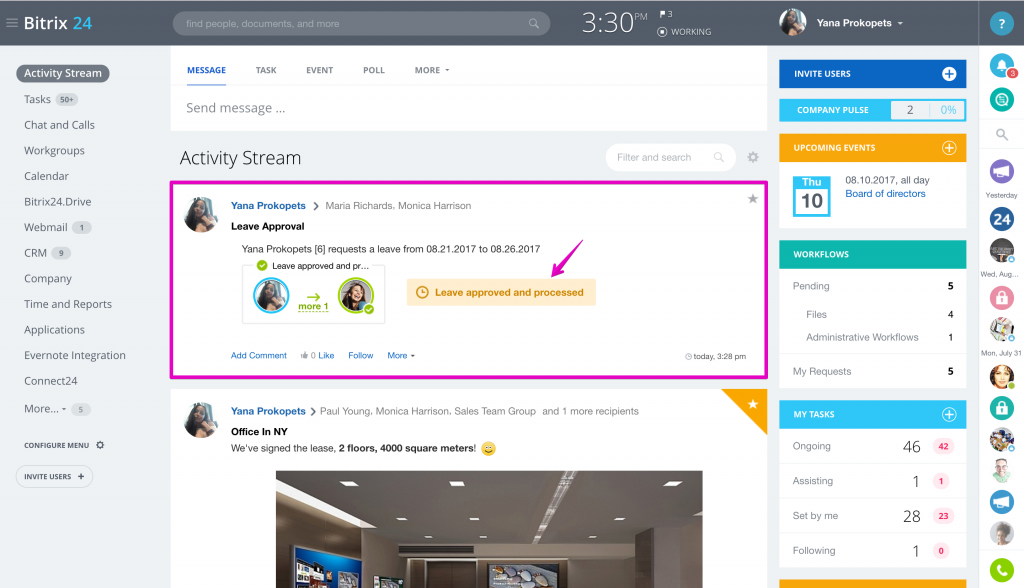
Task: Add a new task via My Tasks plus icon
Action: click(949, 414)
